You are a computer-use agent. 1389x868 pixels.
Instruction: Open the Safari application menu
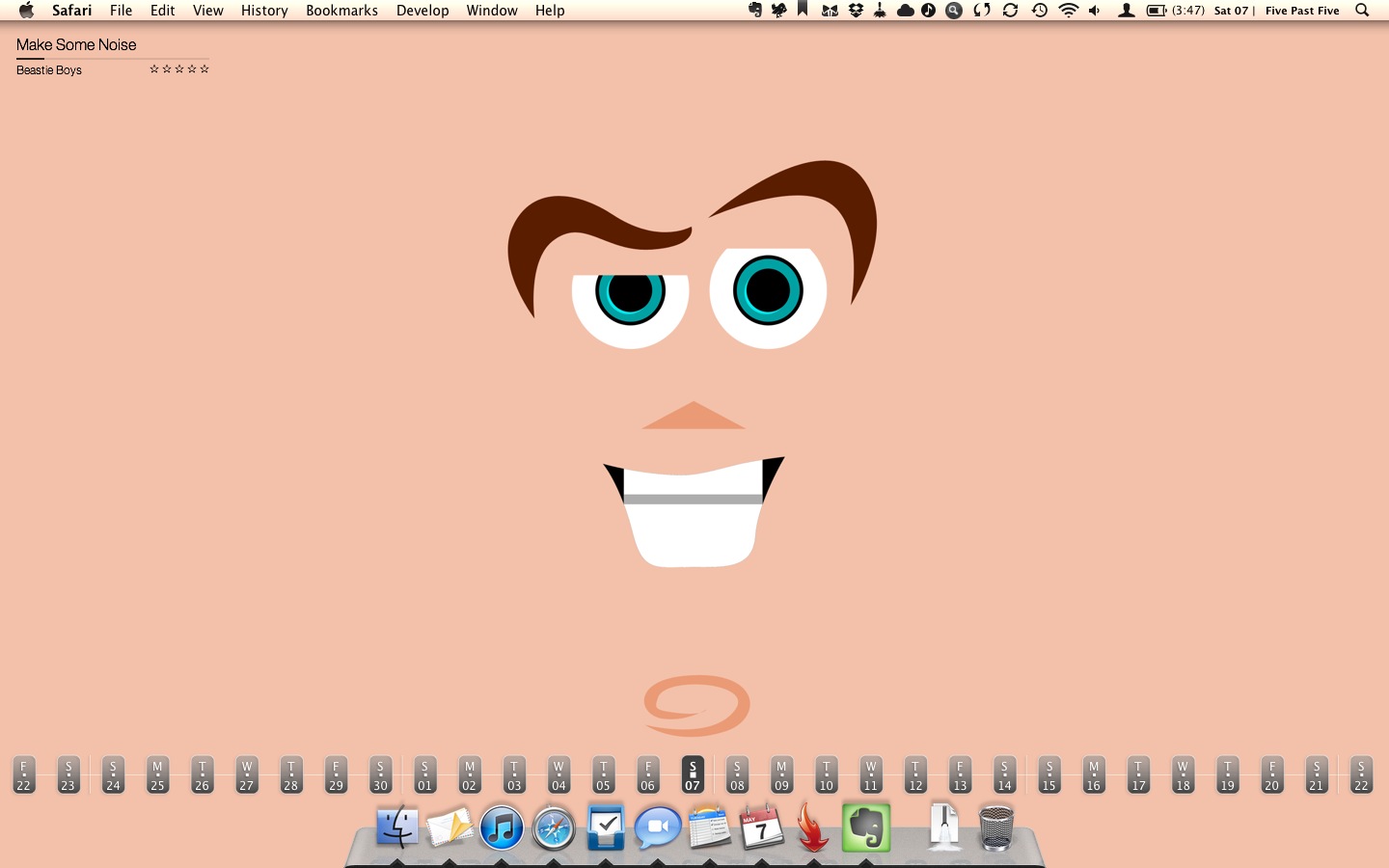tap(72, 11)
